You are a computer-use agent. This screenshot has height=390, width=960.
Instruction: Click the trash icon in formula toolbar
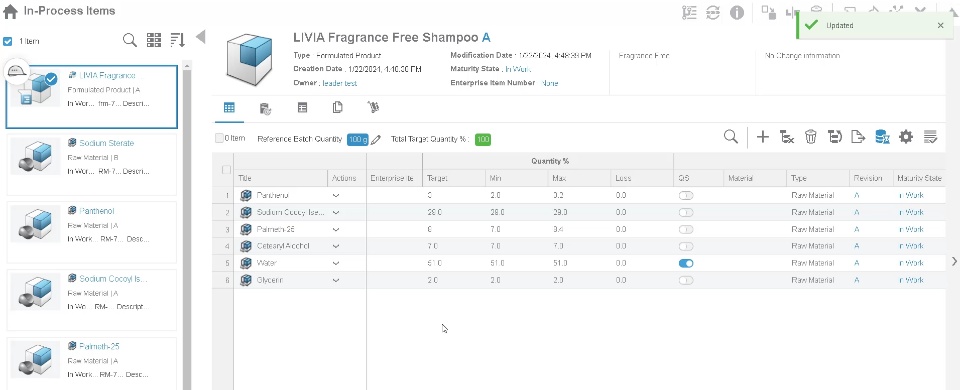(811, 137)
